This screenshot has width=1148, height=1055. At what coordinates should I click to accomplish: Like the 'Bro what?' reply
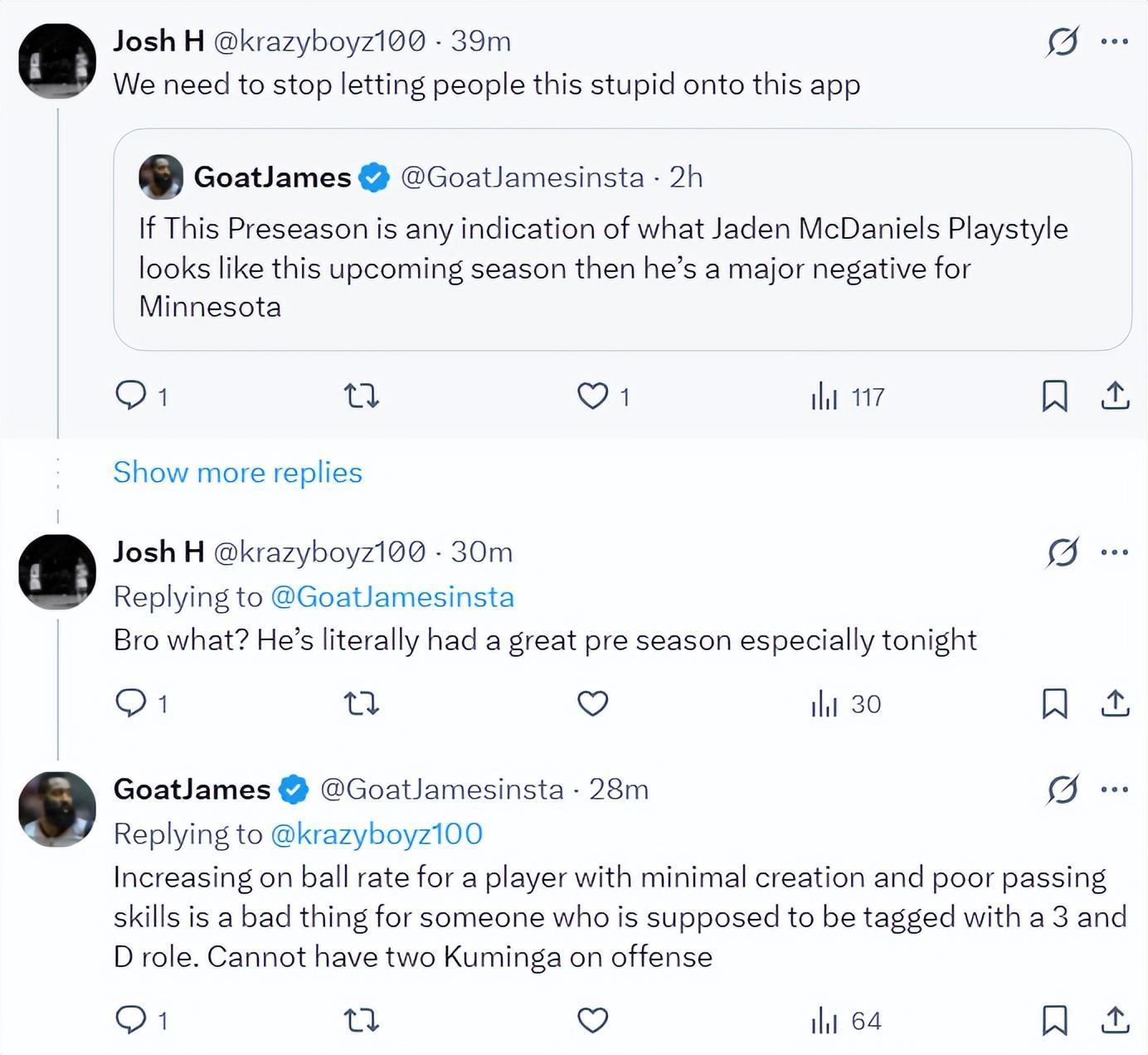click(x=592, y=703)
